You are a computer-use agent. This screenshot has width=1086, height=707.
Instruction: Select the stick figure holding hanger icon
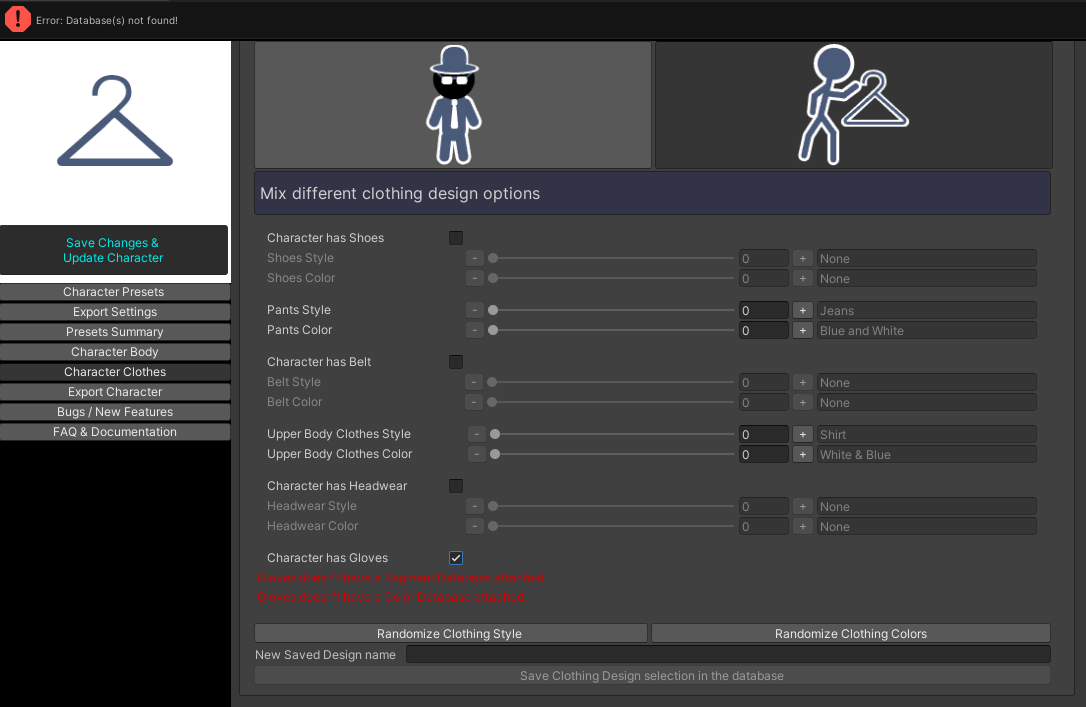click(x=853, y=105)
